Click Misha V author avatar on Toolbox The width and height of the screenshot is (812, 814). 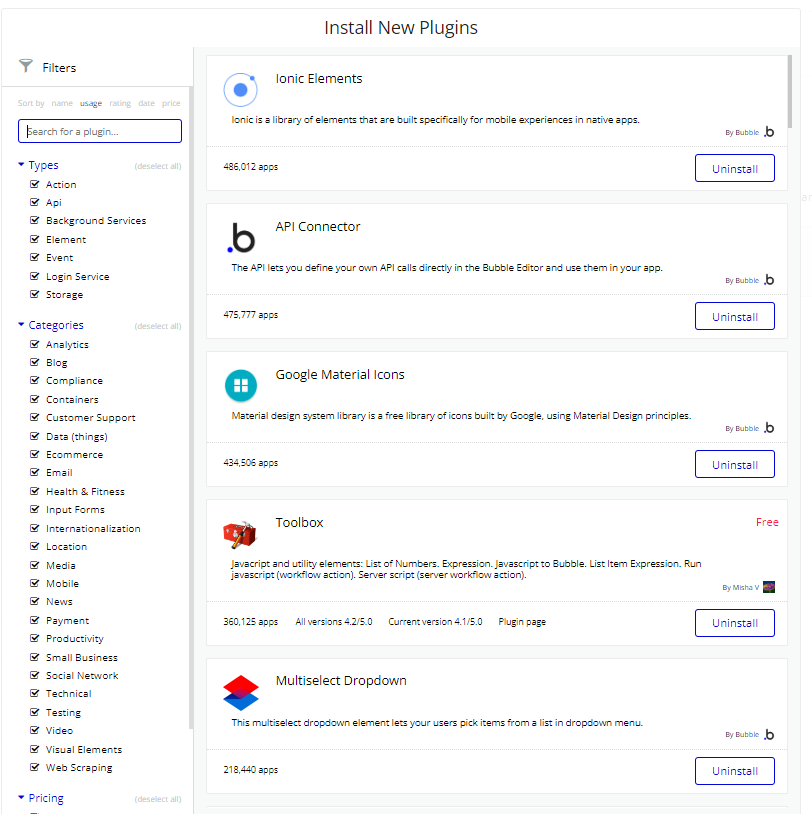[x=768, y=588]
